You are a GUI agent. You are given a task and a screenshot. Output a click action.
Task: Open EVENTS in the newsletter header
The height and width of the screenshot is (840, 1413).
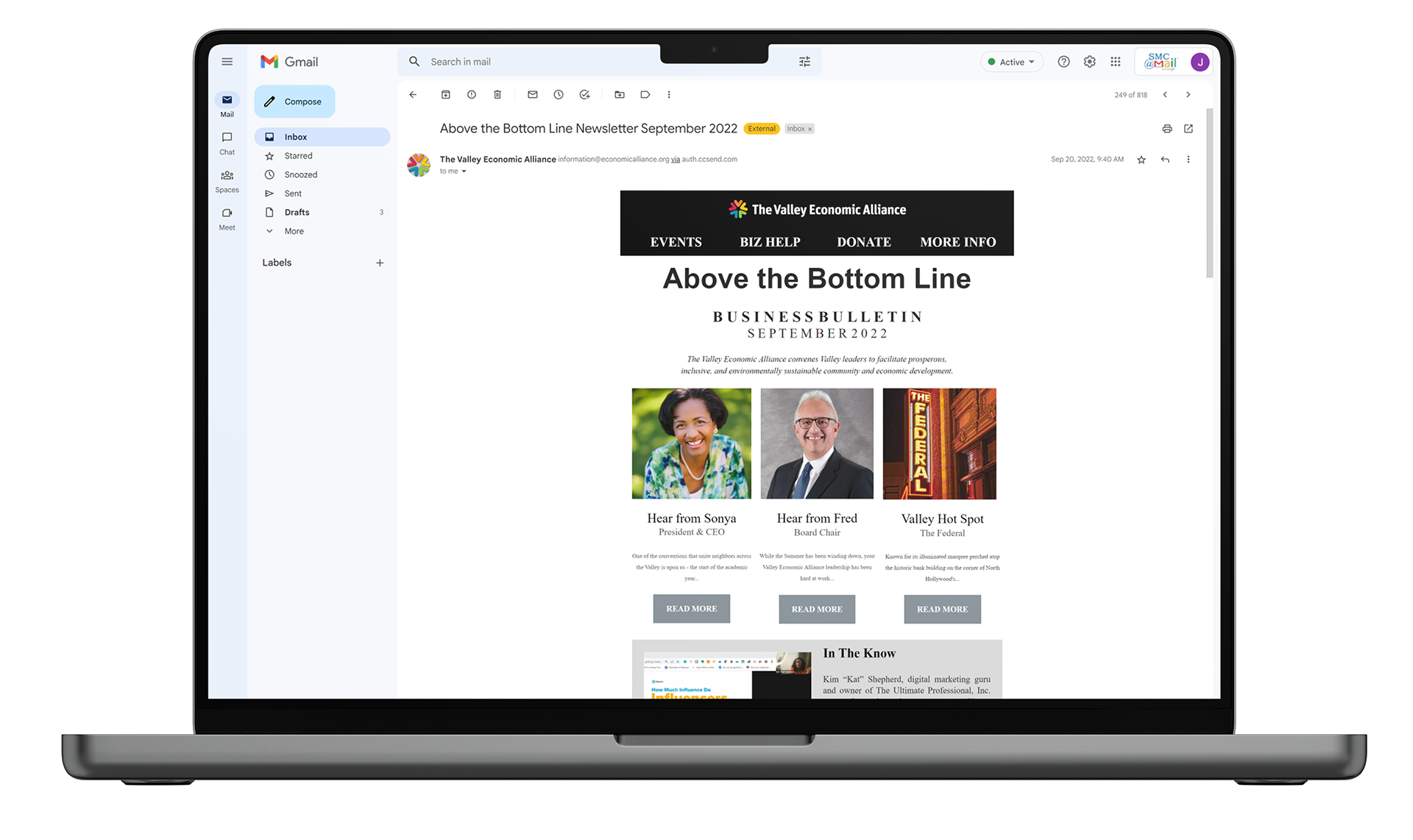(x=676, y=242)
